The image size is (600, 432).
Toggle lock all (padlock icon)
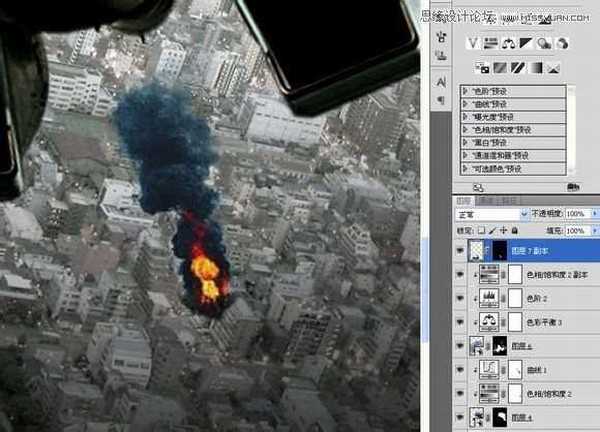pyautogui.click(x=515, y=230)
